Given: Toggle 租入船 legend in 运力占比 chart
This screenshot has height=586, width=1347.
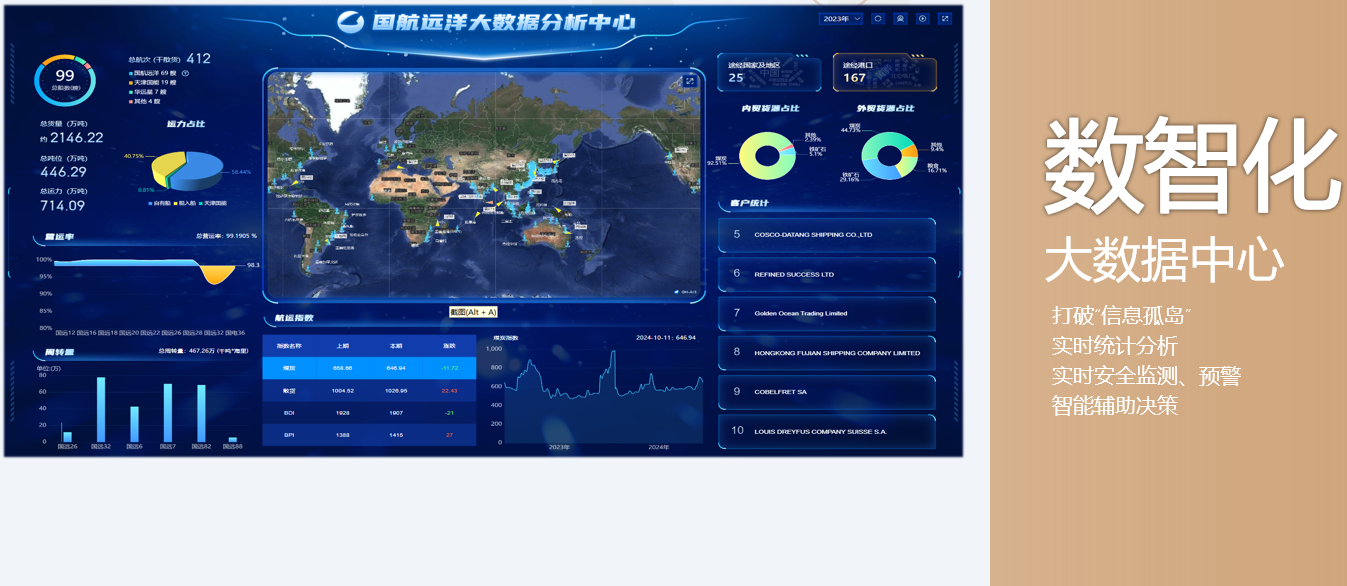Looking at the screenshot, I should click(185, 203).
